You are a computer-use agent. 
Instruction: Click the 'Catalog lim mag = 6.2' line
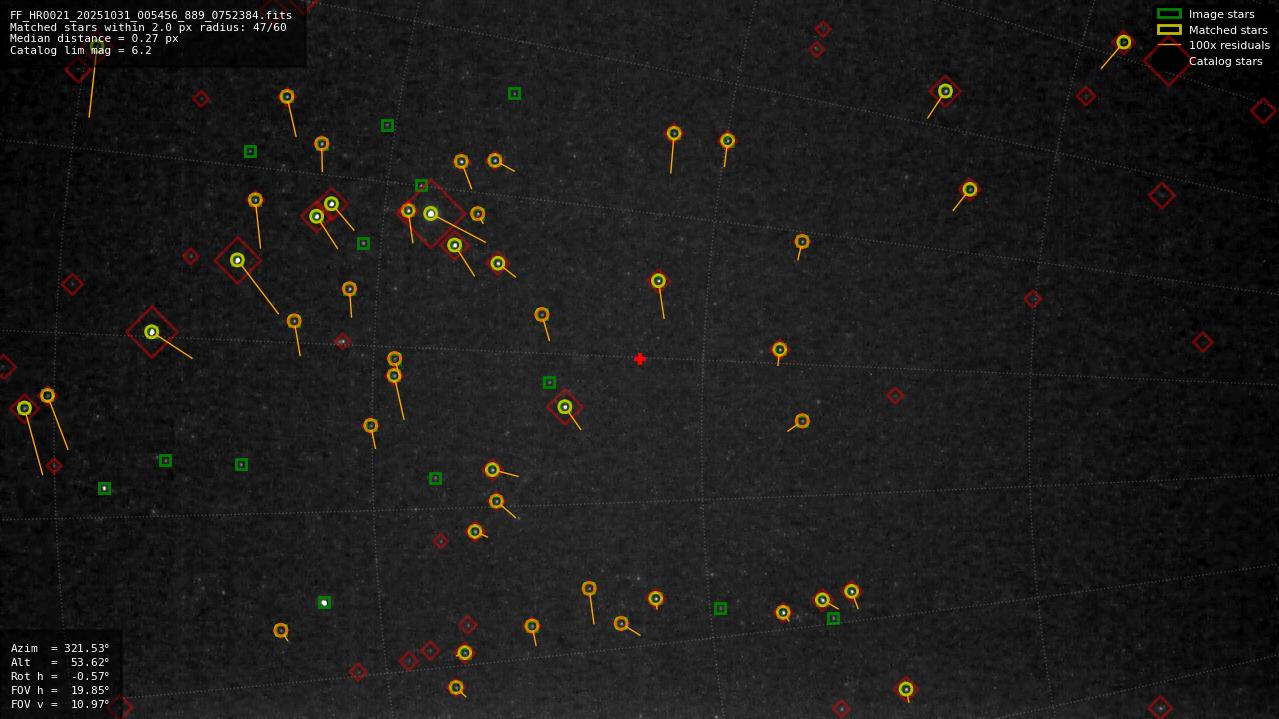point(81,50)
